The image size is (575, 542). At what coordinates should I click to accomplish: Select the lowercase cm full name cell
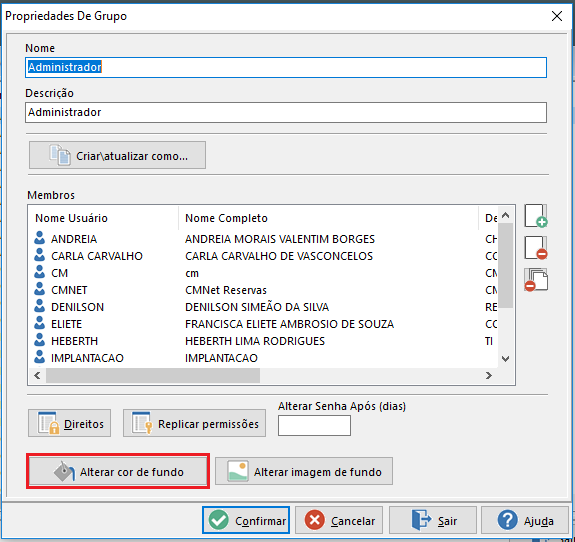point(192,273)
